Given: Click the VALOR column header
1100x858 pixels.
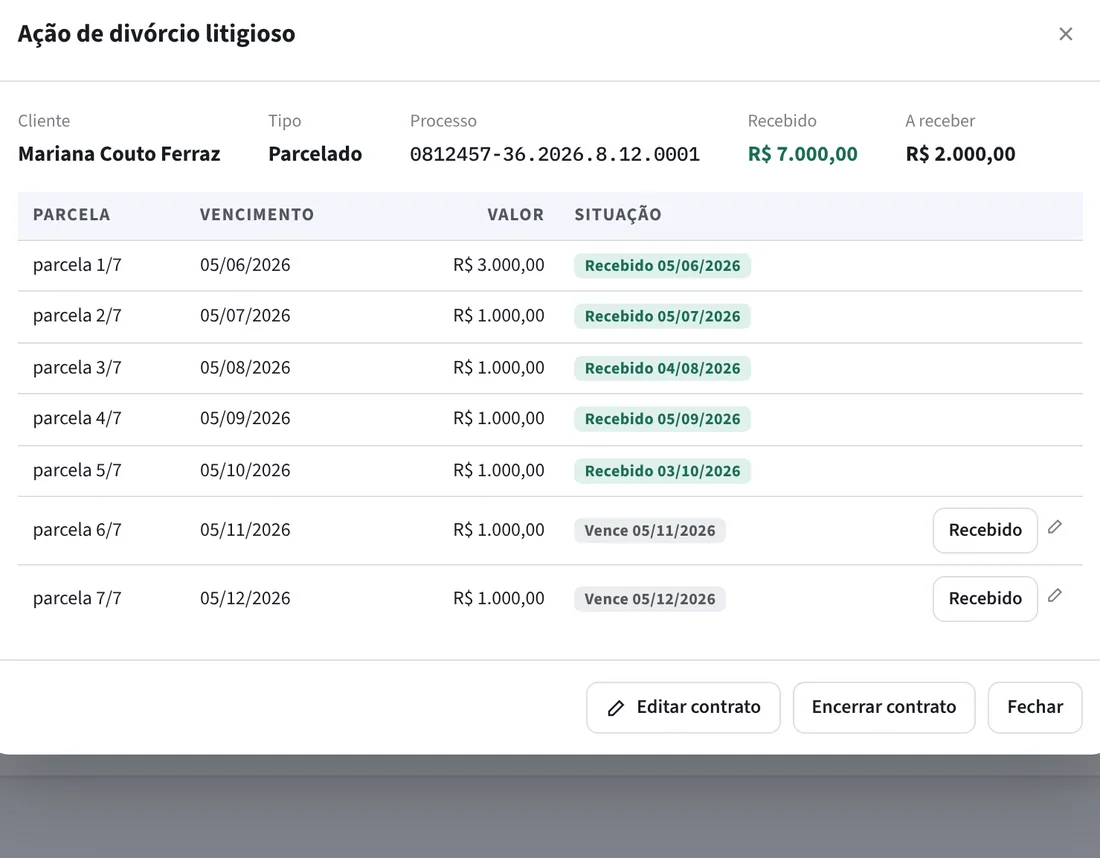Looking at the screenshot, I should (516, 215).
